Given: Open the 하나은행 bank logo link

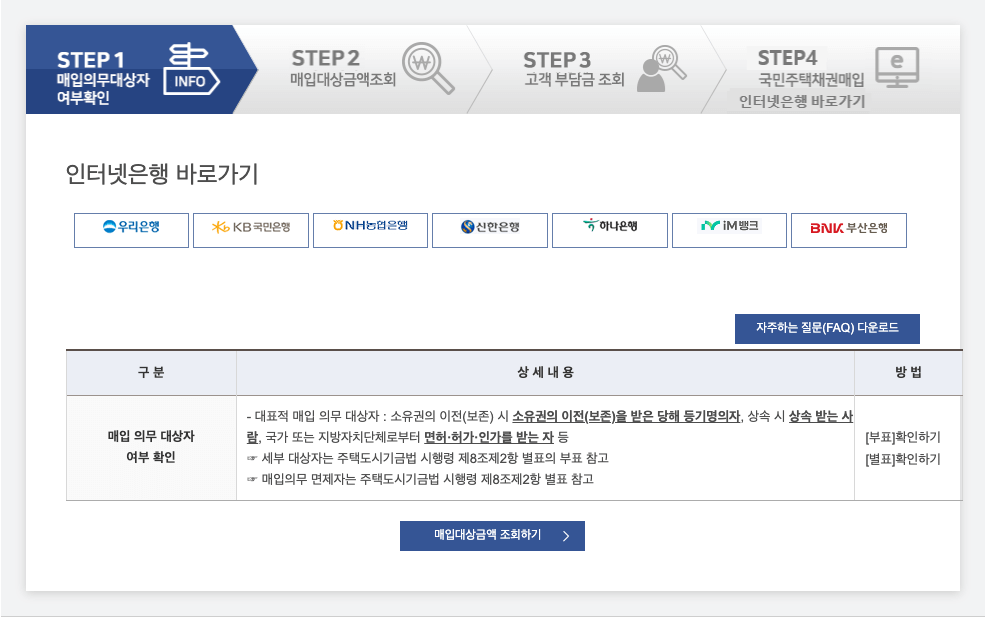Looking at the screenshot, I should 609,230.
